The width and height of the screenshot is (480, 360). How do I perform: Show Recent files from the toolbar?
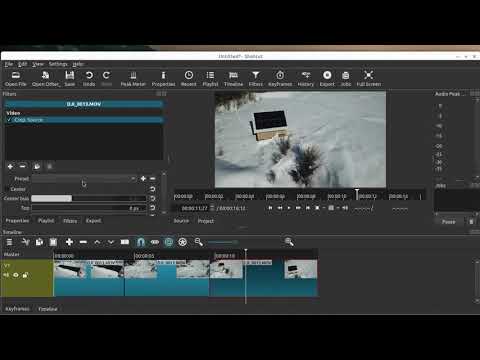coord(189,79)
